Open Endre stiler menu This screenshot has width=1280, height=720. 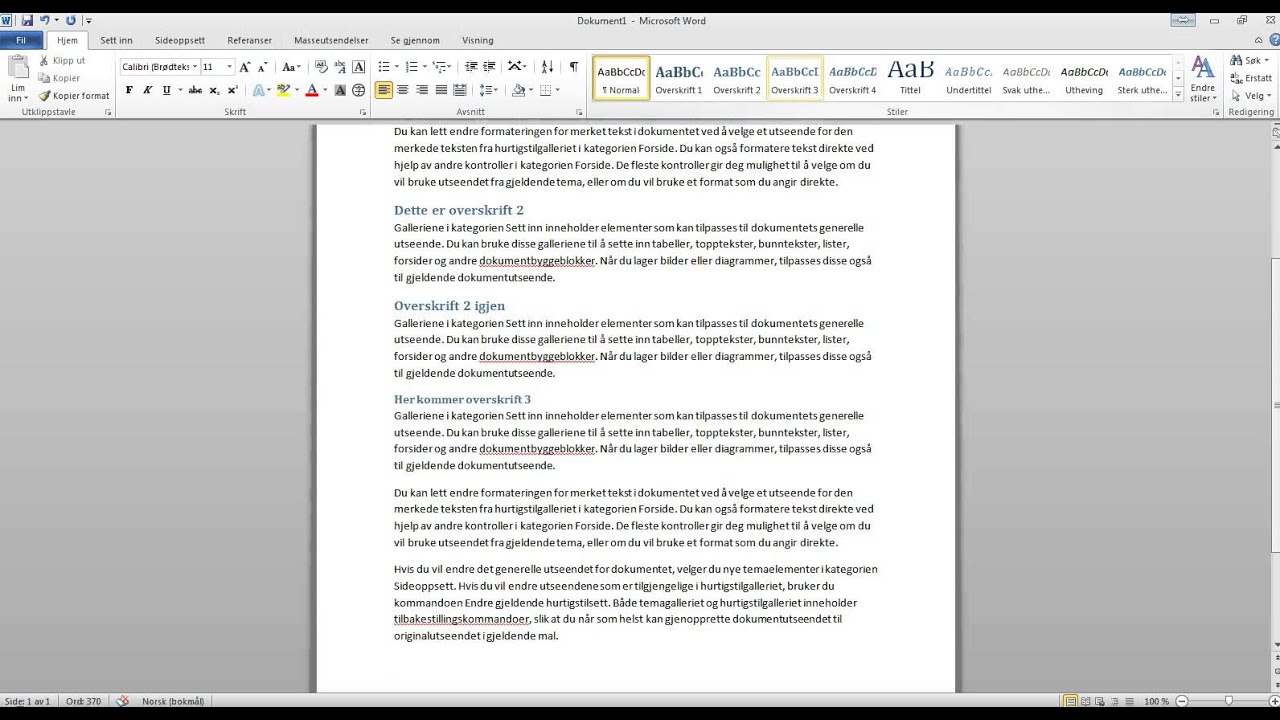pyautogui.click(x=1203, y=79)
